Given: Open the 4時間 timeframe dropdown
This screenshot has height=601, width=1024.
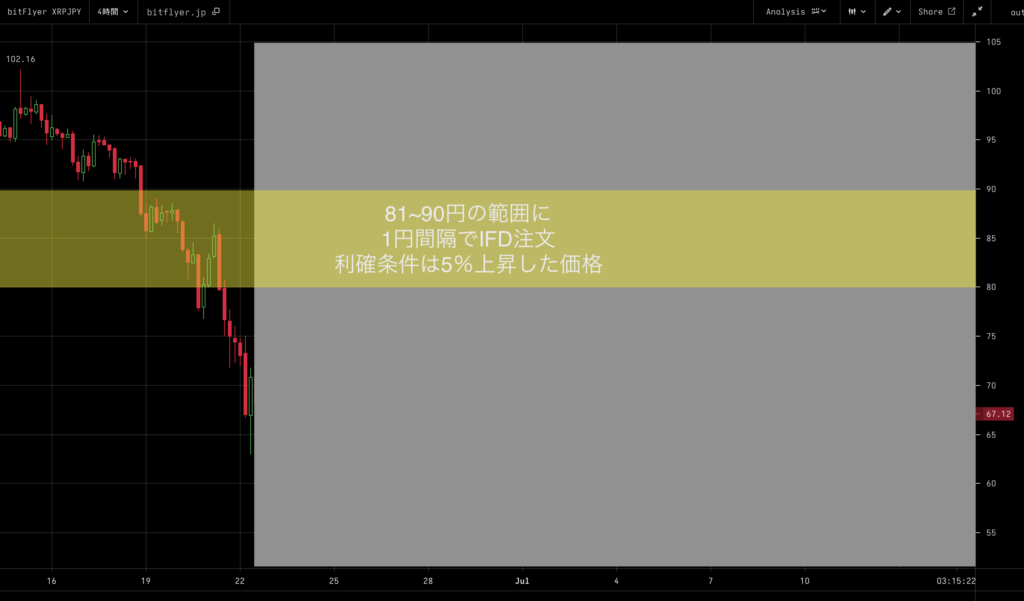Looking at the screenshot, I should pyautogui.click(x=112, y=12).
